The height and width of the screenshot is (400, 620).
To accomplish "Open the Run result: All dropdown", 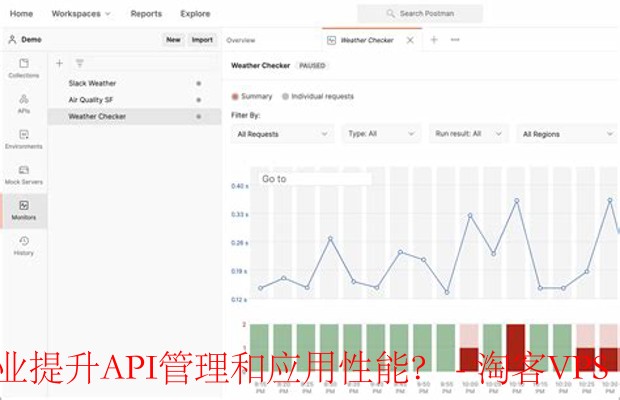I will (468, 134).
